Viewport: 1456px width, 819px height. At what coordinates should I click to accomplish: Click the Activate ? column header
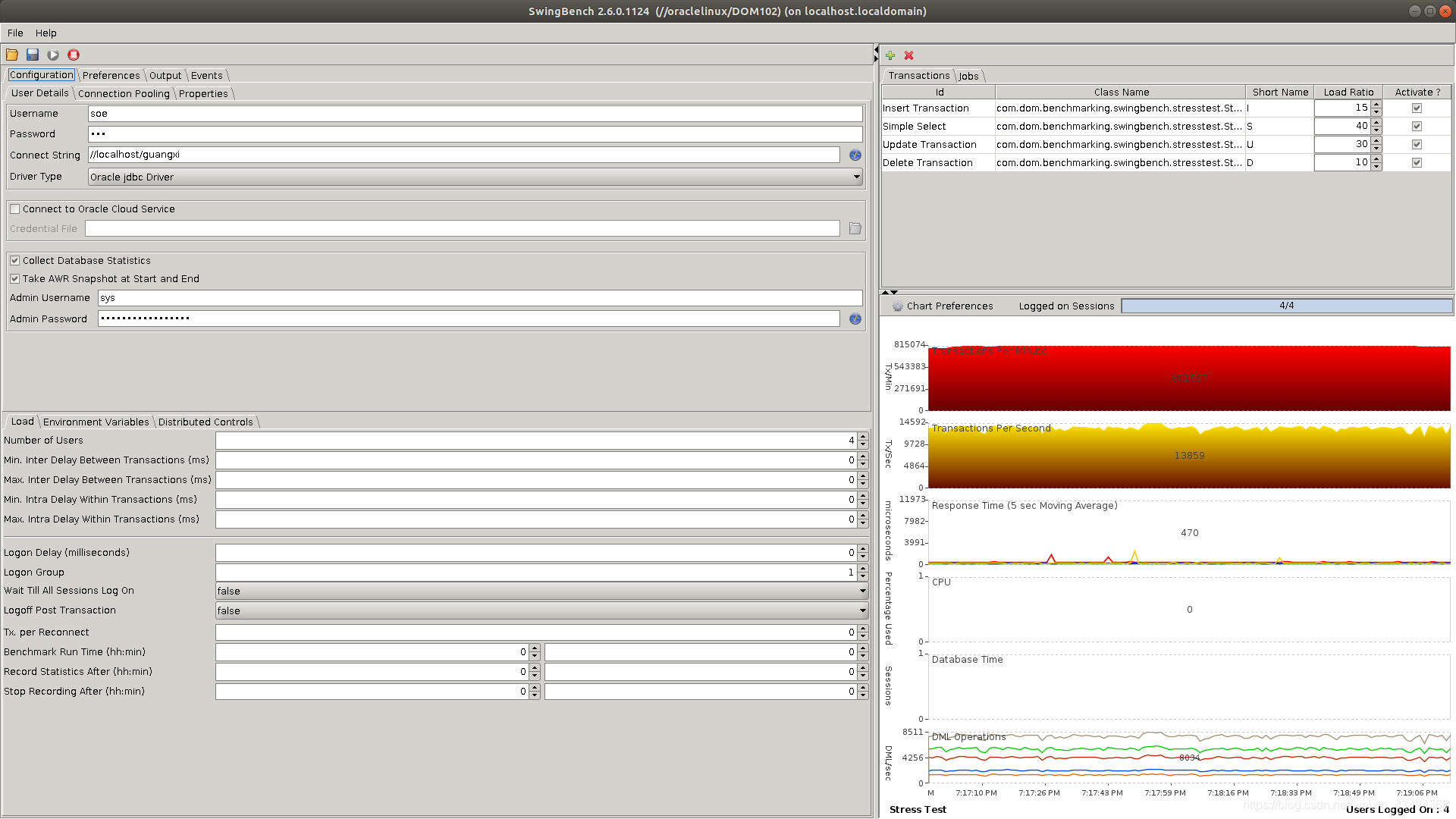1417,93
